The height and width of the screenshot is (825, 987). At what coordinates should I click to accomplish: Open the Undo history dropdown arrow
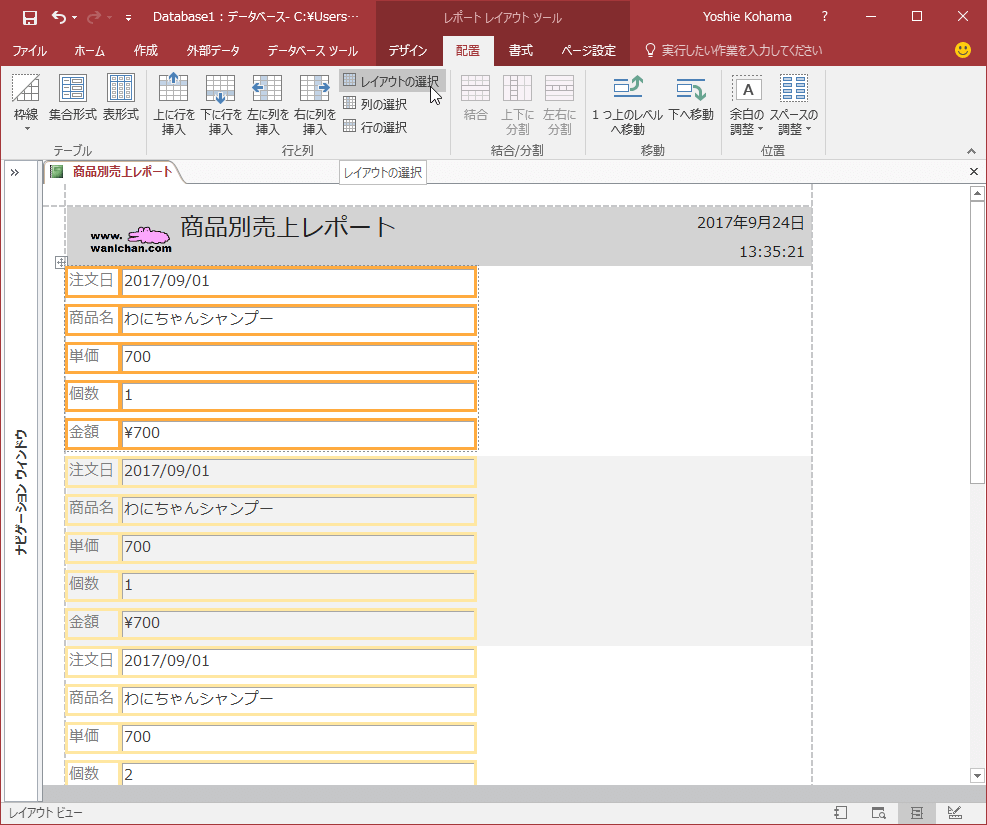pos(74,18)
